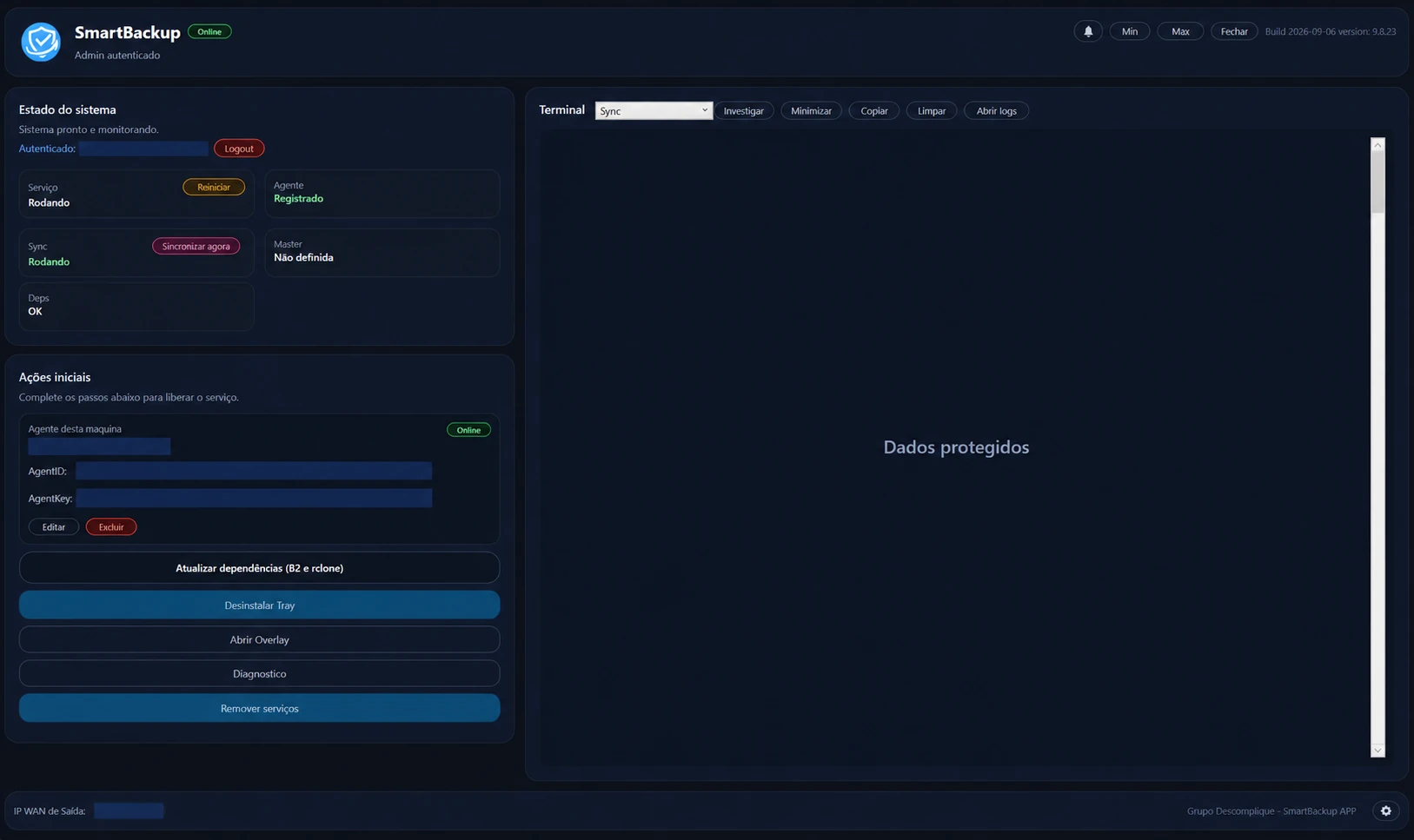The image size is (1414, 840).
Task: Run the Diagnostico button
Action: tap(260, 673)
